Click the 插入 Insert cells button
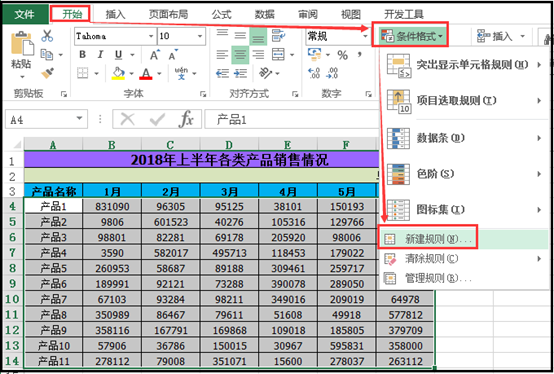 [x=501, y=36]
